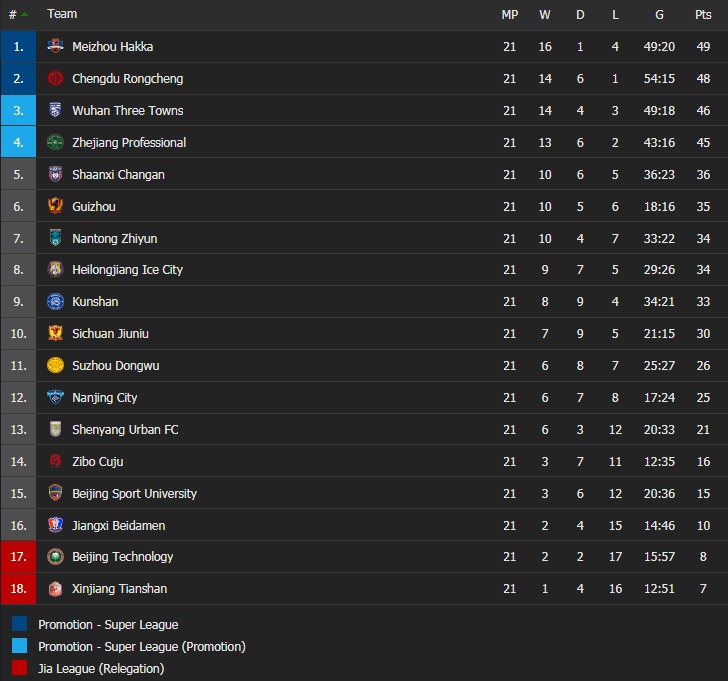The image size is (728, 681).
Task: Sort standings by MP column header
Action: (x=510, y=15)
